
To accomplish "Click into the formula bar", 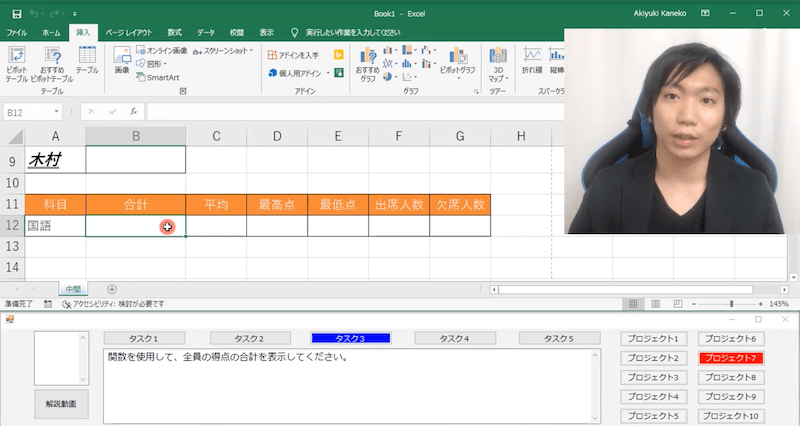I will [x=355, y=112].
